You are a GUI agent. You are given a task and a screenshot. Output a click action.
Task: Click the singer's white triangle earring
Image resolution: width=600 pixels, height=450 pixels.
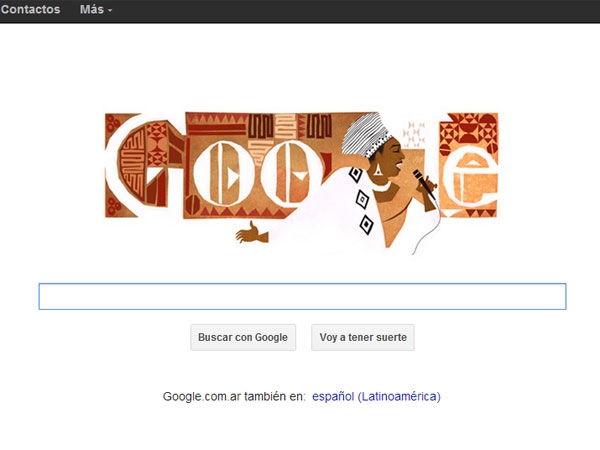pos(378,170)
